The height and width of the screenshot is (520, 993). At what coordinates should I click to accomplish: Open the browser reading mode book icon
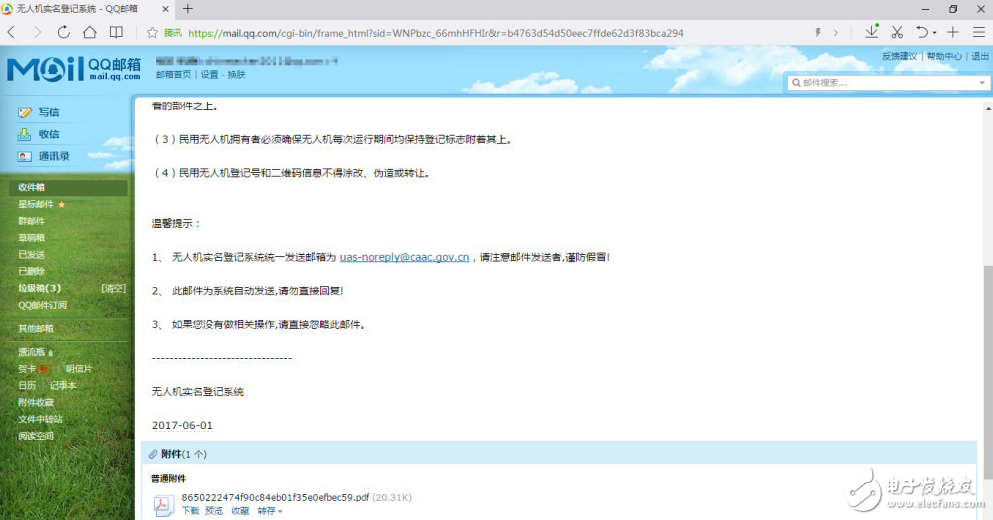point(117,32)
